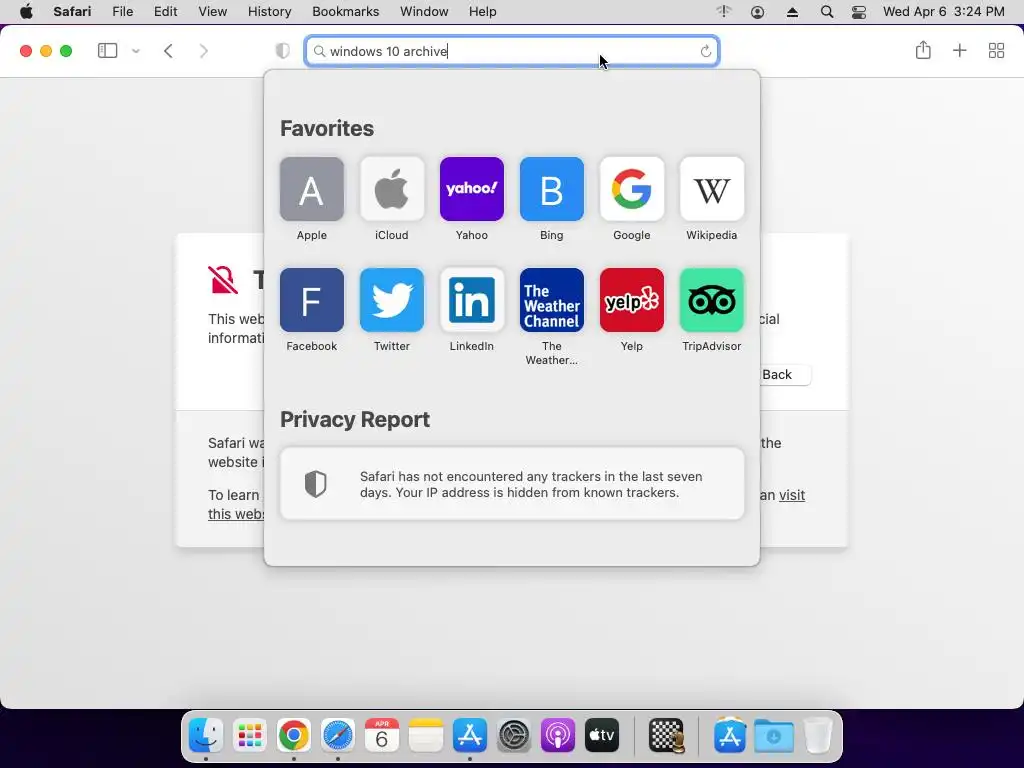Open the View menu
The width and height of the screenshot is (1024, 768).
pos(212,12)
